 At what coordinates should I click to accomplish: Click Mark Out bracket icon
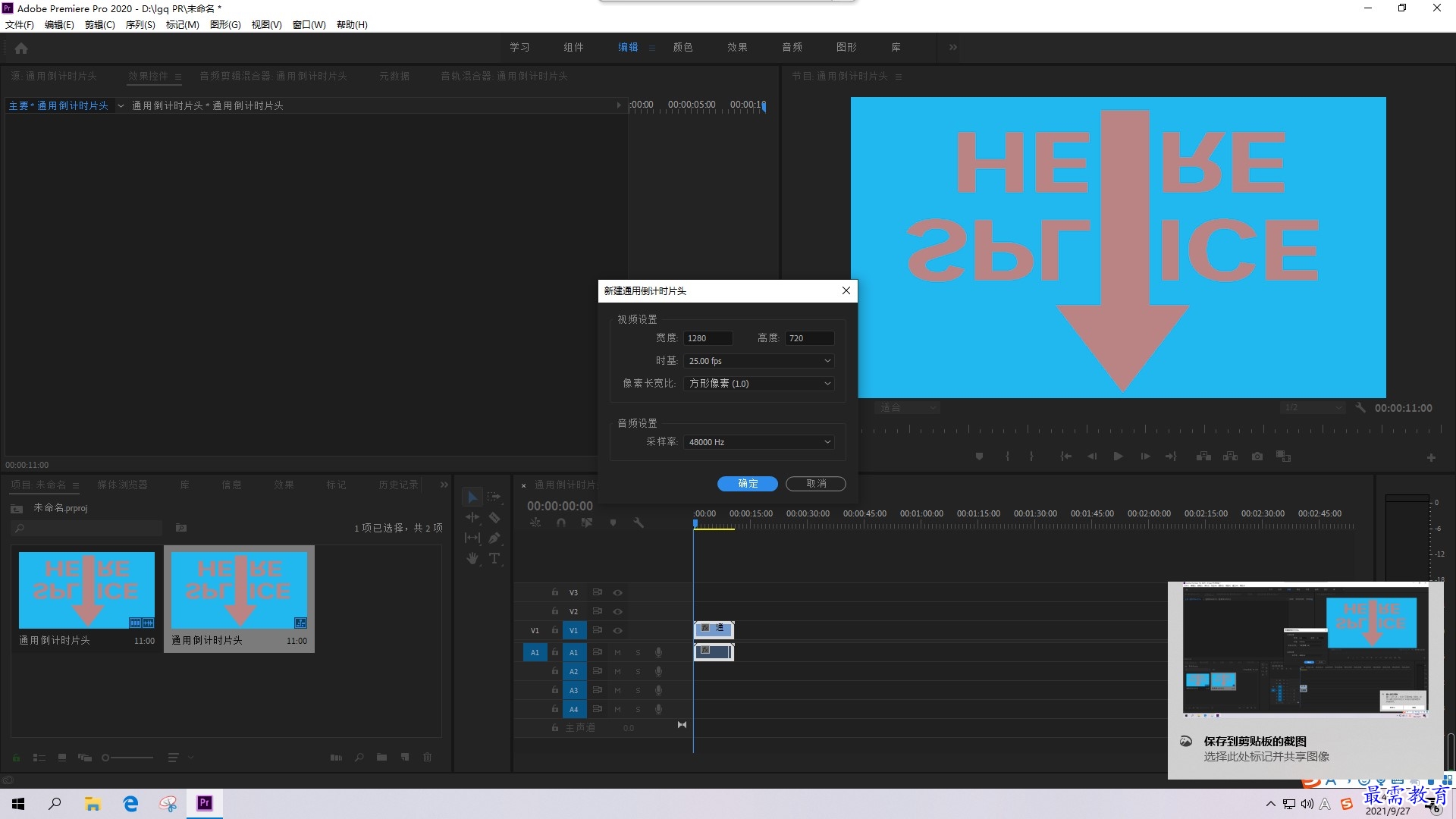[1031, 457]
